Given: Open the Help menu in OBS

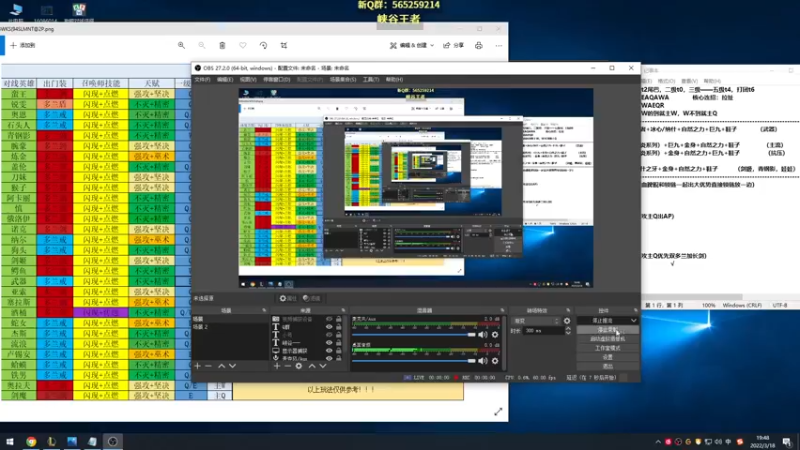Looking at the screenshot, I should (394, 80).
